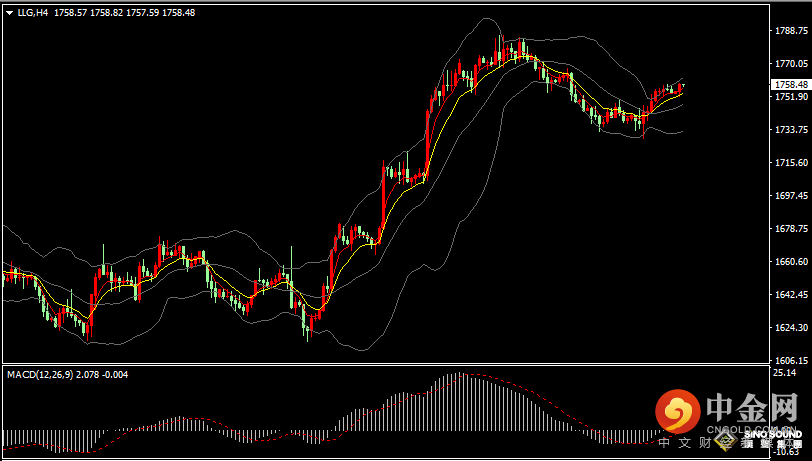Click the 1788.05 price axis label
The image size is (812, 461).
[x=791, y=31]
